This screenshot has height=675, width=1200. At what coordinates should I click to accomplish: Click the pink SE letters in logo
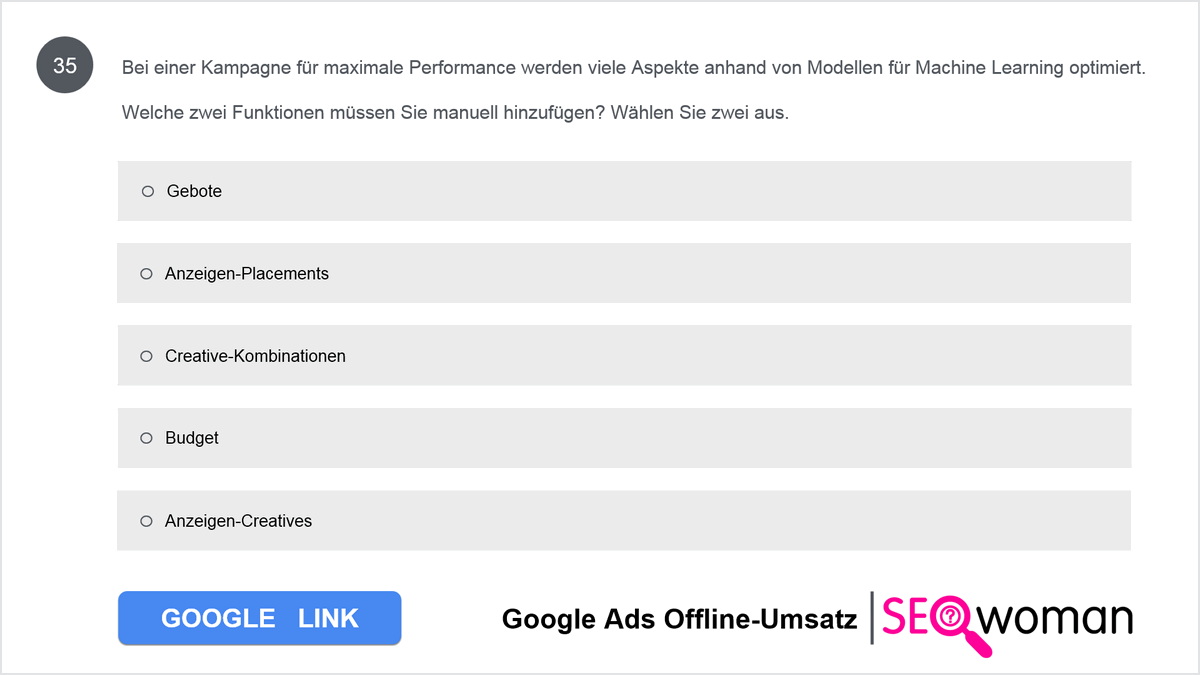906,618
